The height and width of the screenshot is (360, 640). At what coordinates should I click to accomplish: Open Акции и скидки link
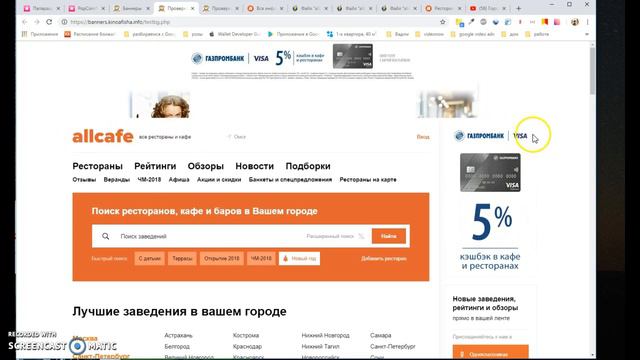[x=219, y=180]
